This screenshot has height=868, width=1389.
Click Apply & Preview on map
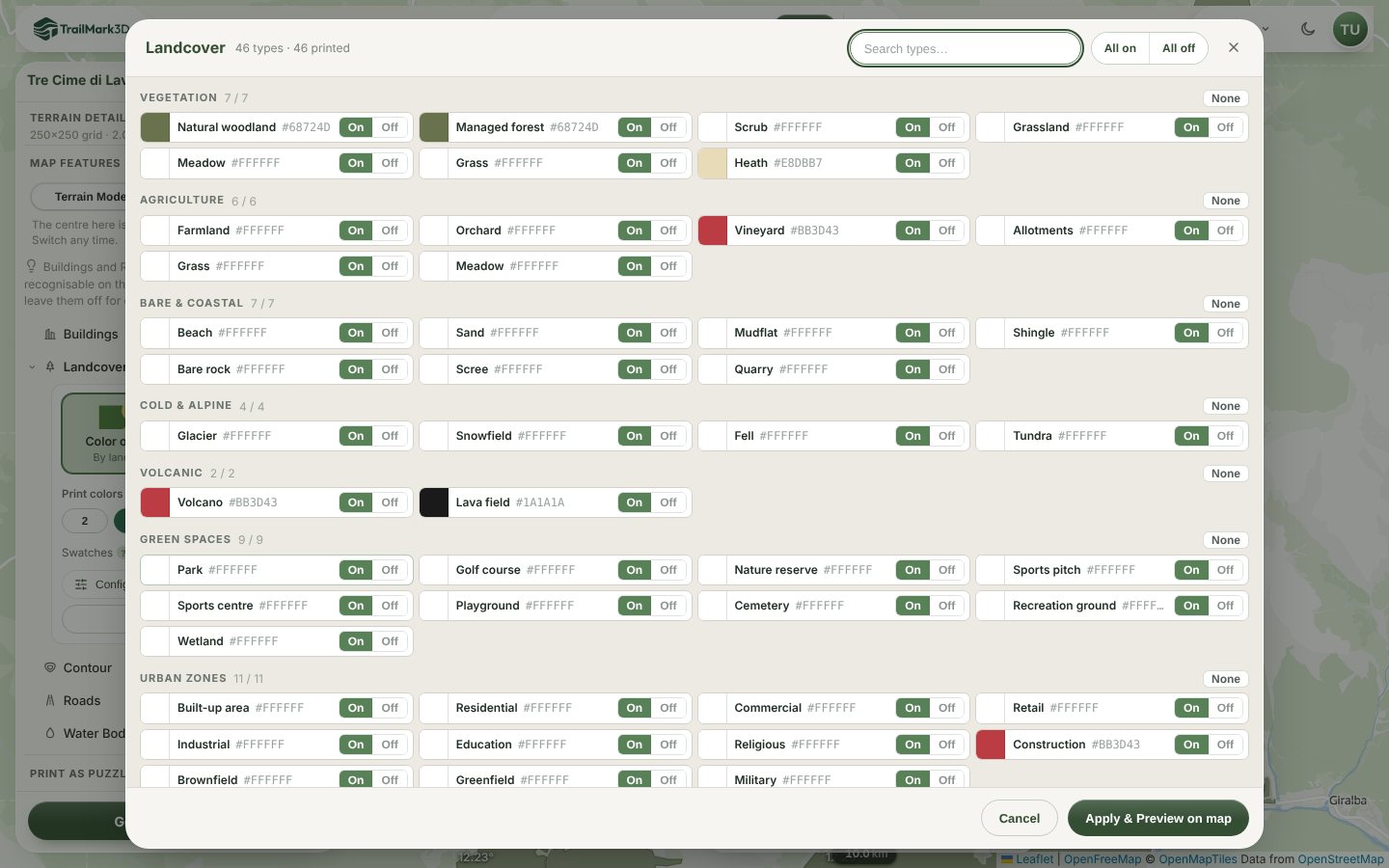pos(1158,819)
